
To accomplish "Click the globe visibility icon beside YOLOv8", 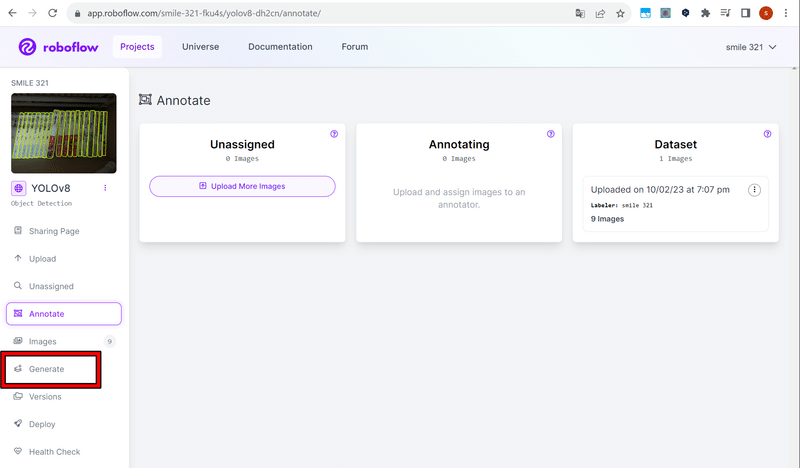I will (x=18, y=188).
